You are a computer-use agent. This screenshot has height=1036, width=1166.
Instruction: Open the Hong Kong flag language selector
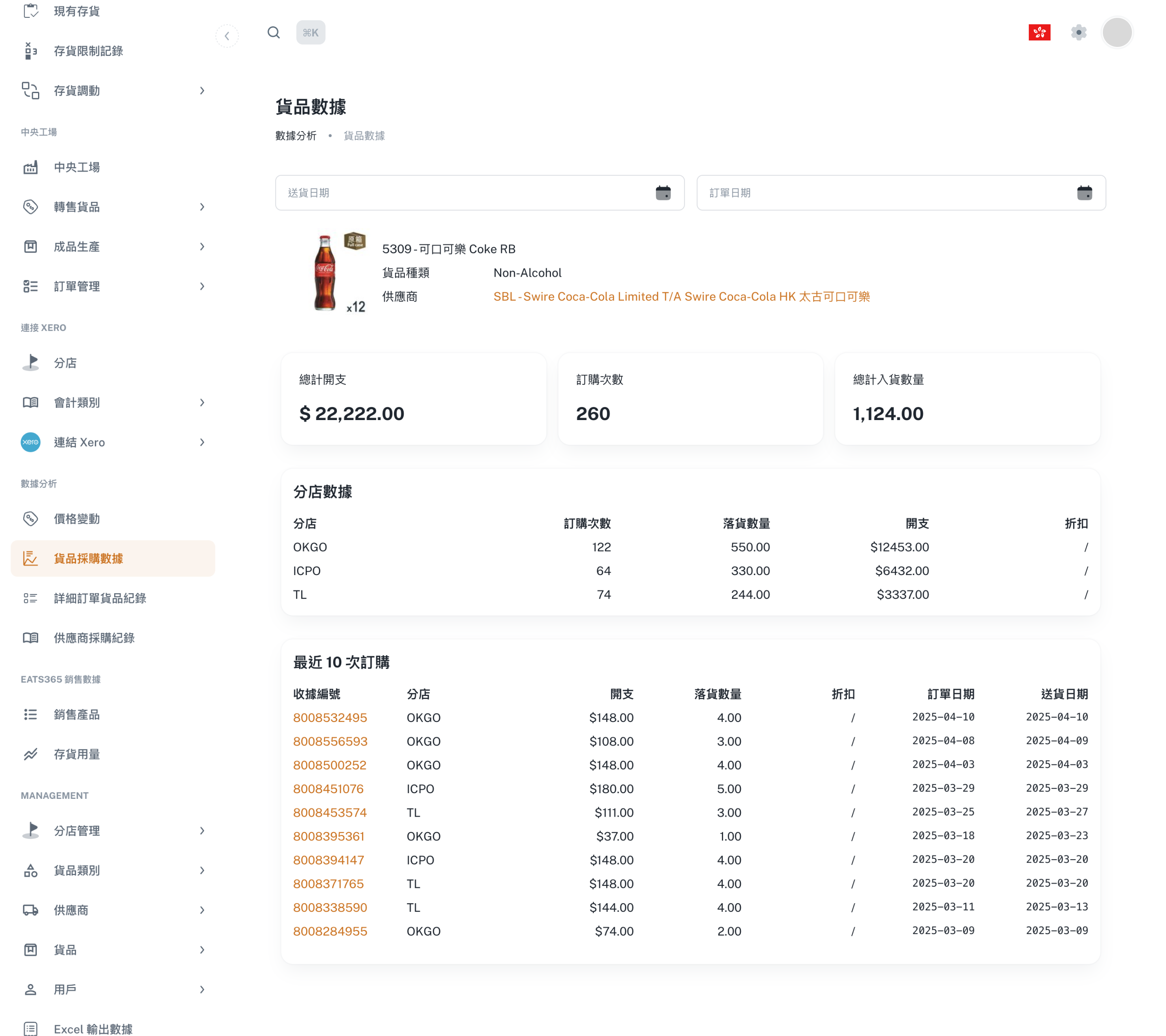tap(1039, 32)
